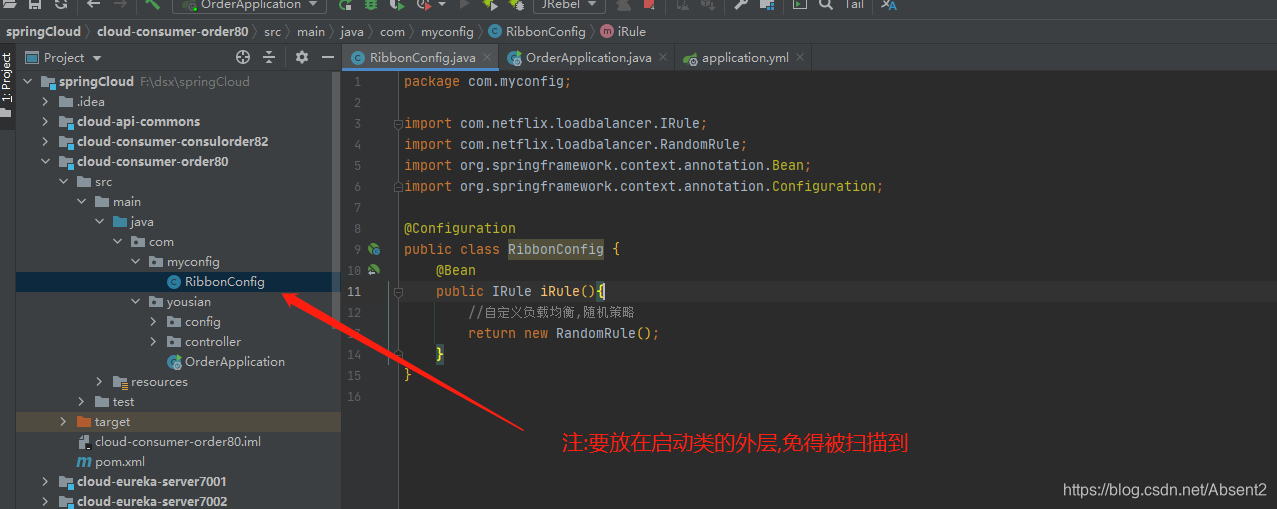This screenshot has width=1277, height=509.
Task: Collapse the com package
Action: 117,242
